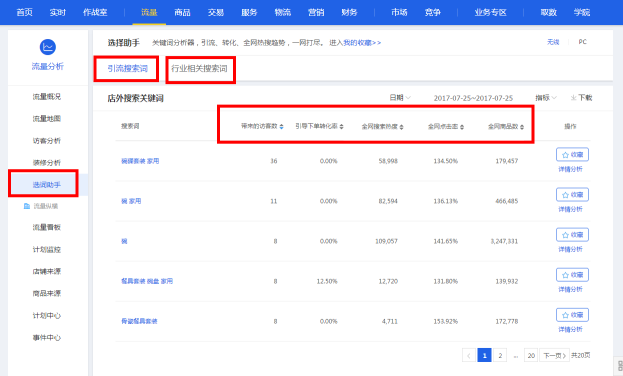Open 交易 in top navigation
The width and height of the screenshot is (623, 376).
tap(216, 12)
